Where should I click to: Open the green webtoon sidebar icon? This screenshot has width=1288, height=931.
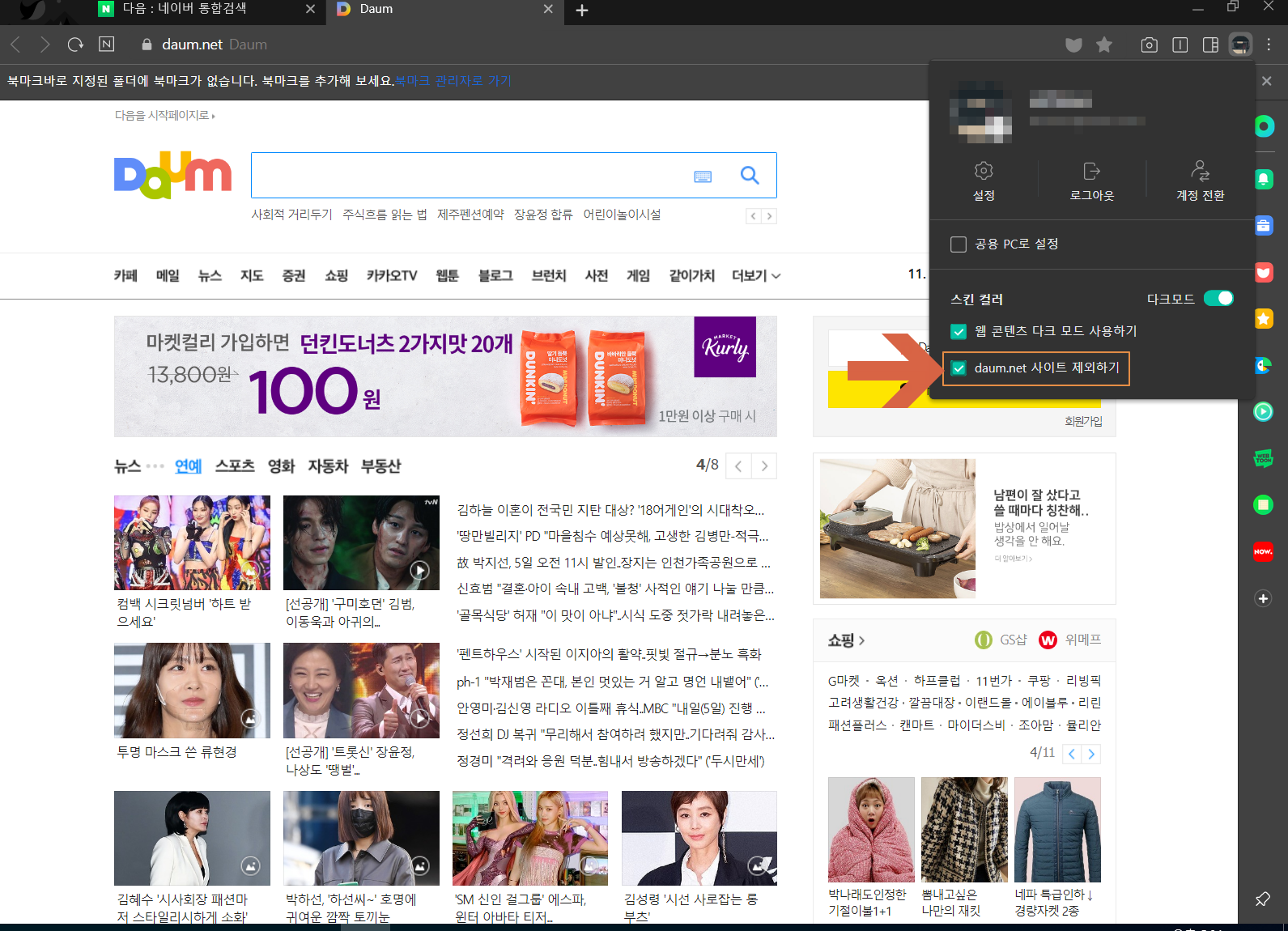tap(1263, 458)
